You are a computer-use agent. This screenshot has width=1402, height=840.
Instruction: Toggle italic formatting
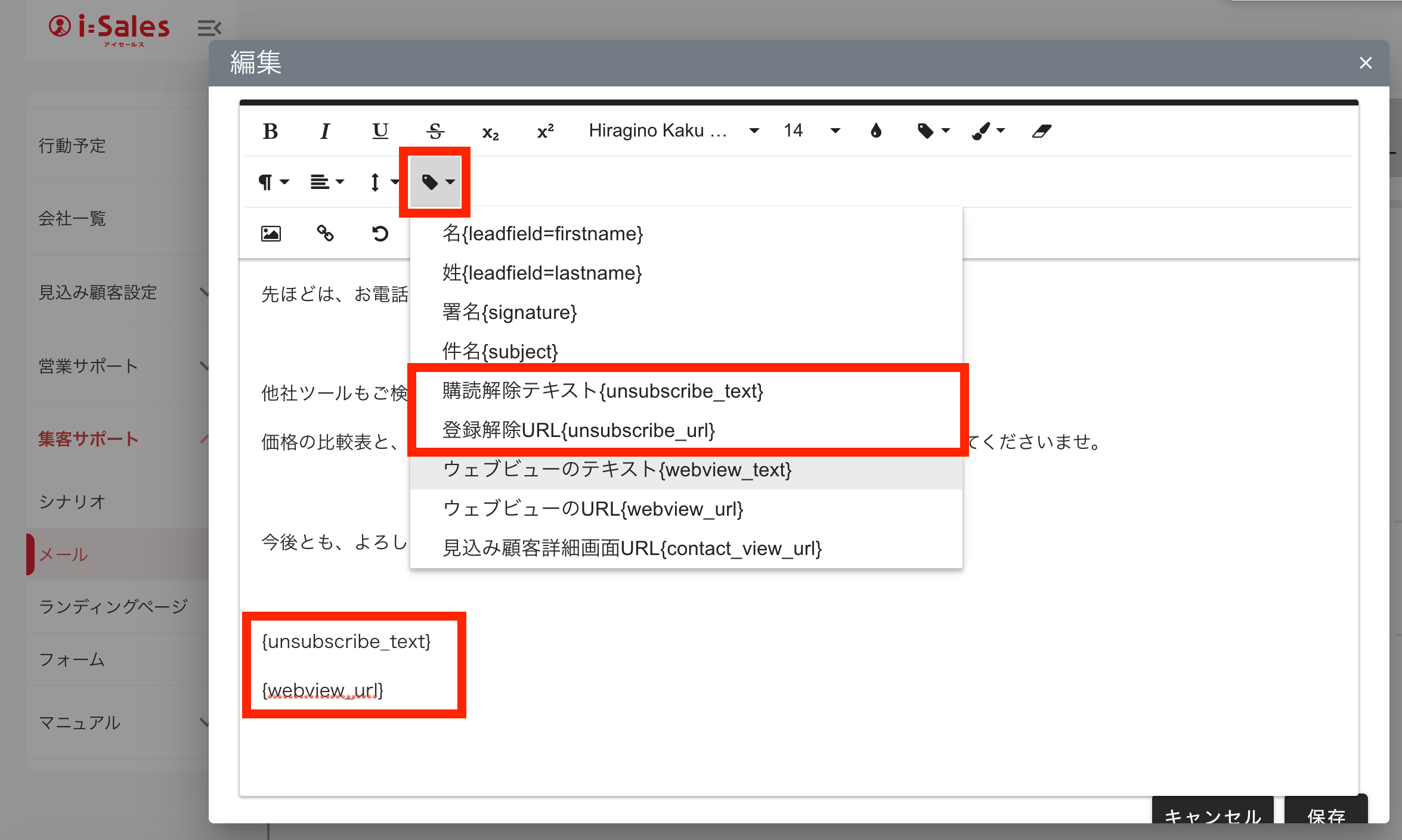[325, 131]
